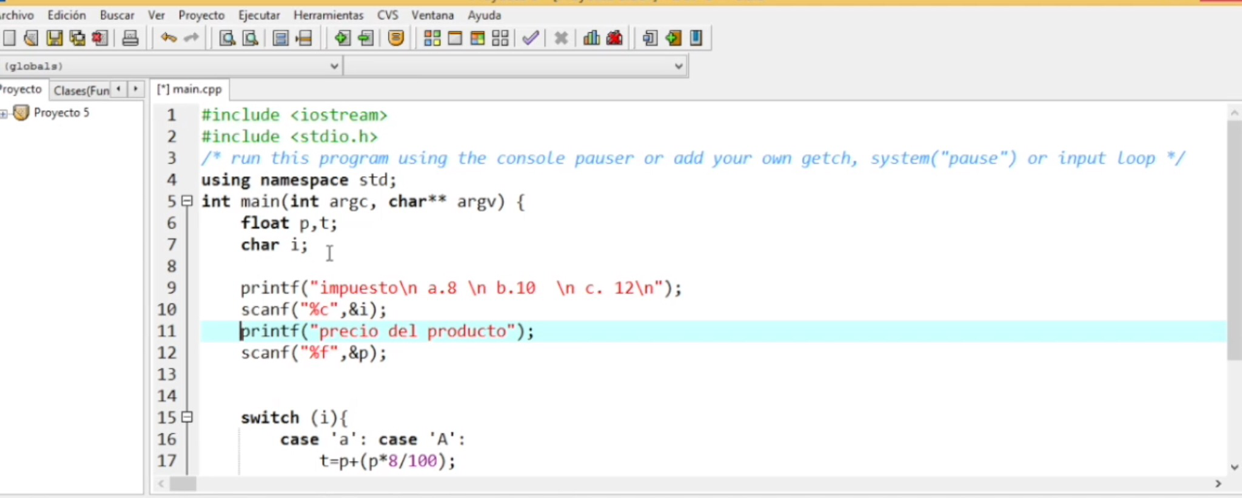The height and width of the screenshot is (498, 1242).
Task: Open Find with magnifier toolbar icon
Action: (227, 38)
